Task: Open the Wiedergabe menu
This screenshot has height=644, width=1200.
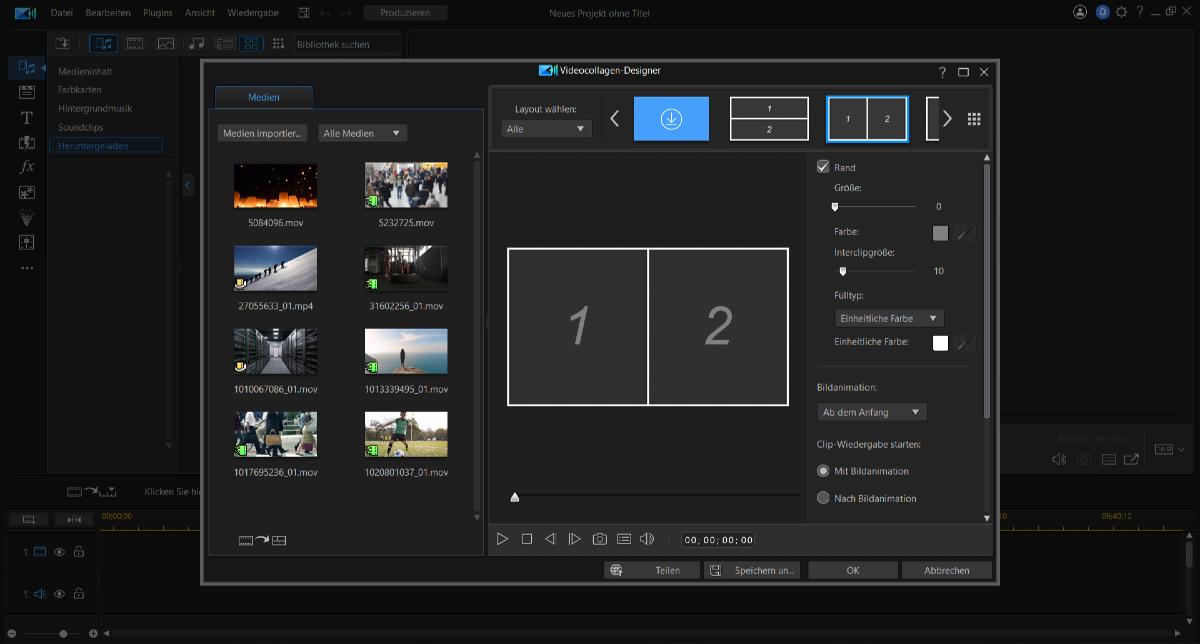Action: click(x=253, y=13)
